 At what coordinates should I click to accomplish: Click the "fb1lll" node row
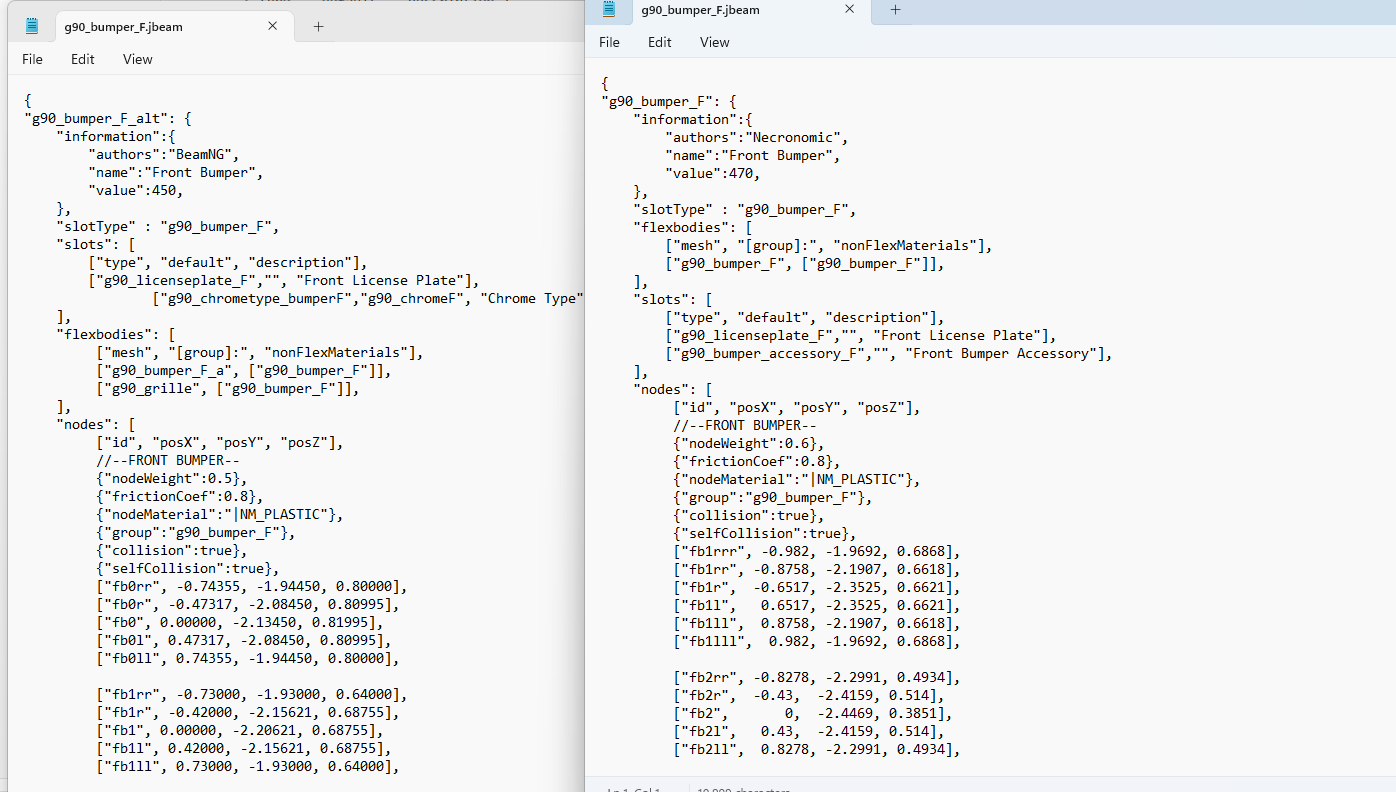point(817,641)
